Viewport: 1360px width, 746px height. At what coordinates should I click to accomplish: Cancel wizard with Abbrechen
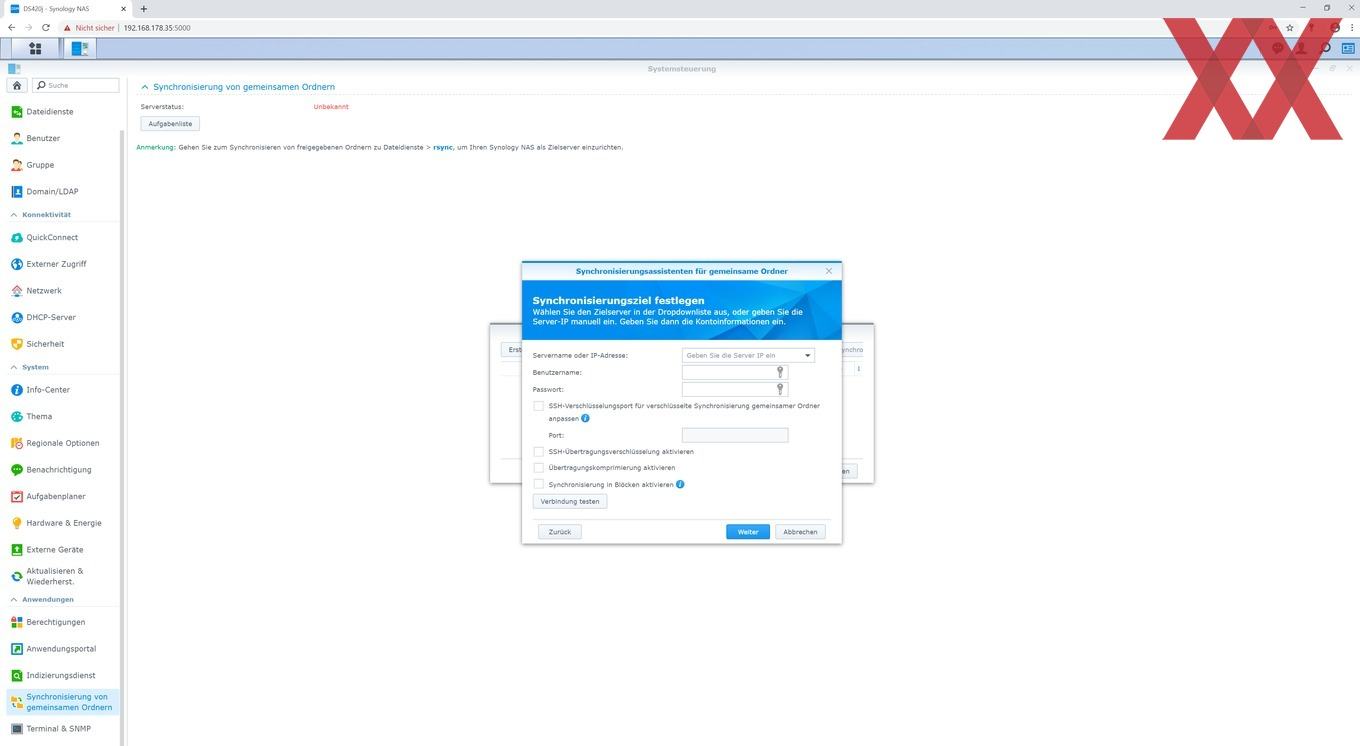(x=800, y=532)
